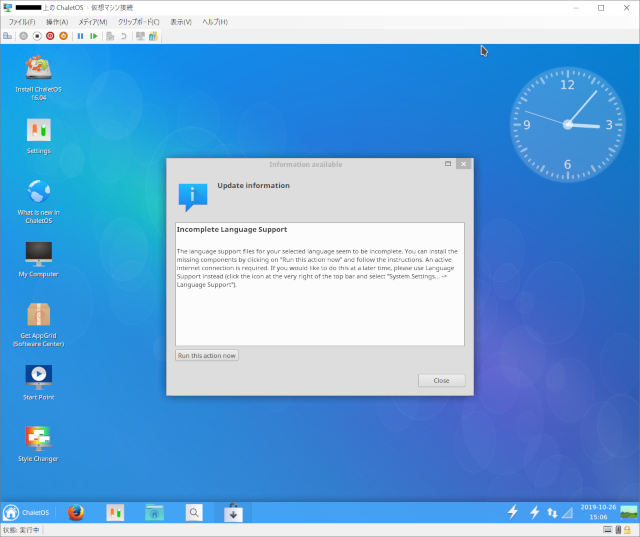Click the second lightning power tray icon

pyautogui.click(x=534, y=512)
